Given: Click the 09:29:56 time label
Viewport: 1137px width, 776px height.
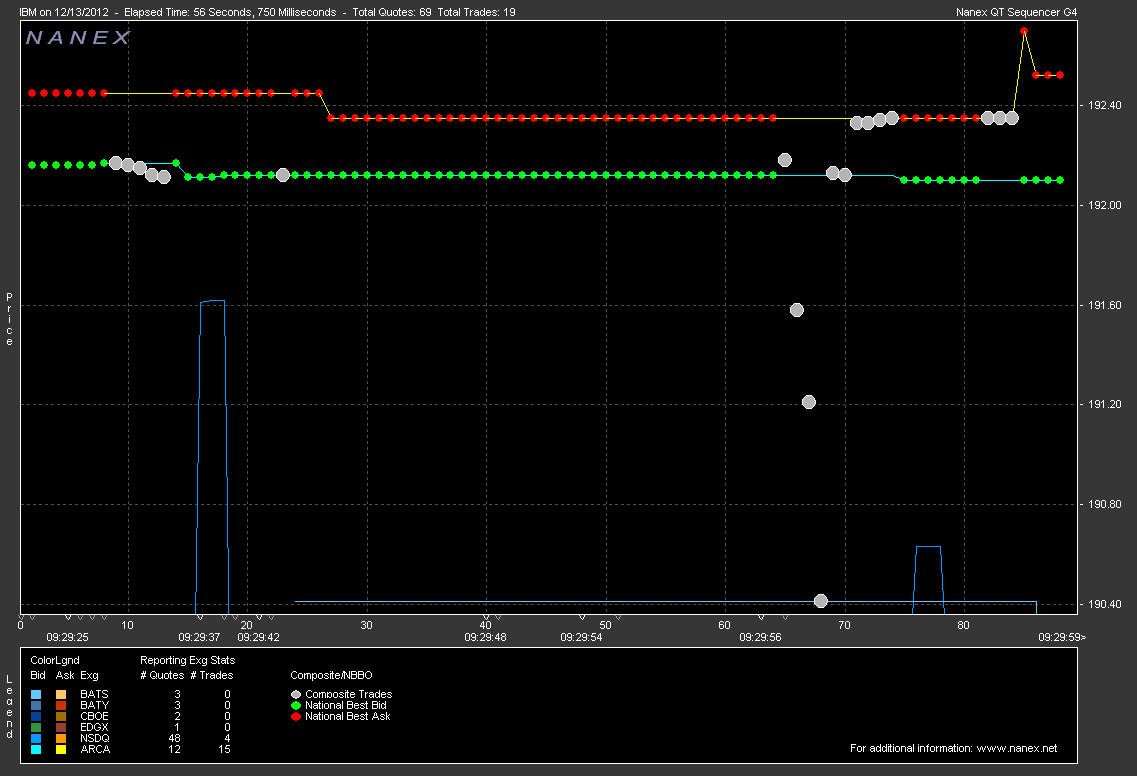Looking at the screenshot, I should click(761, 637).
